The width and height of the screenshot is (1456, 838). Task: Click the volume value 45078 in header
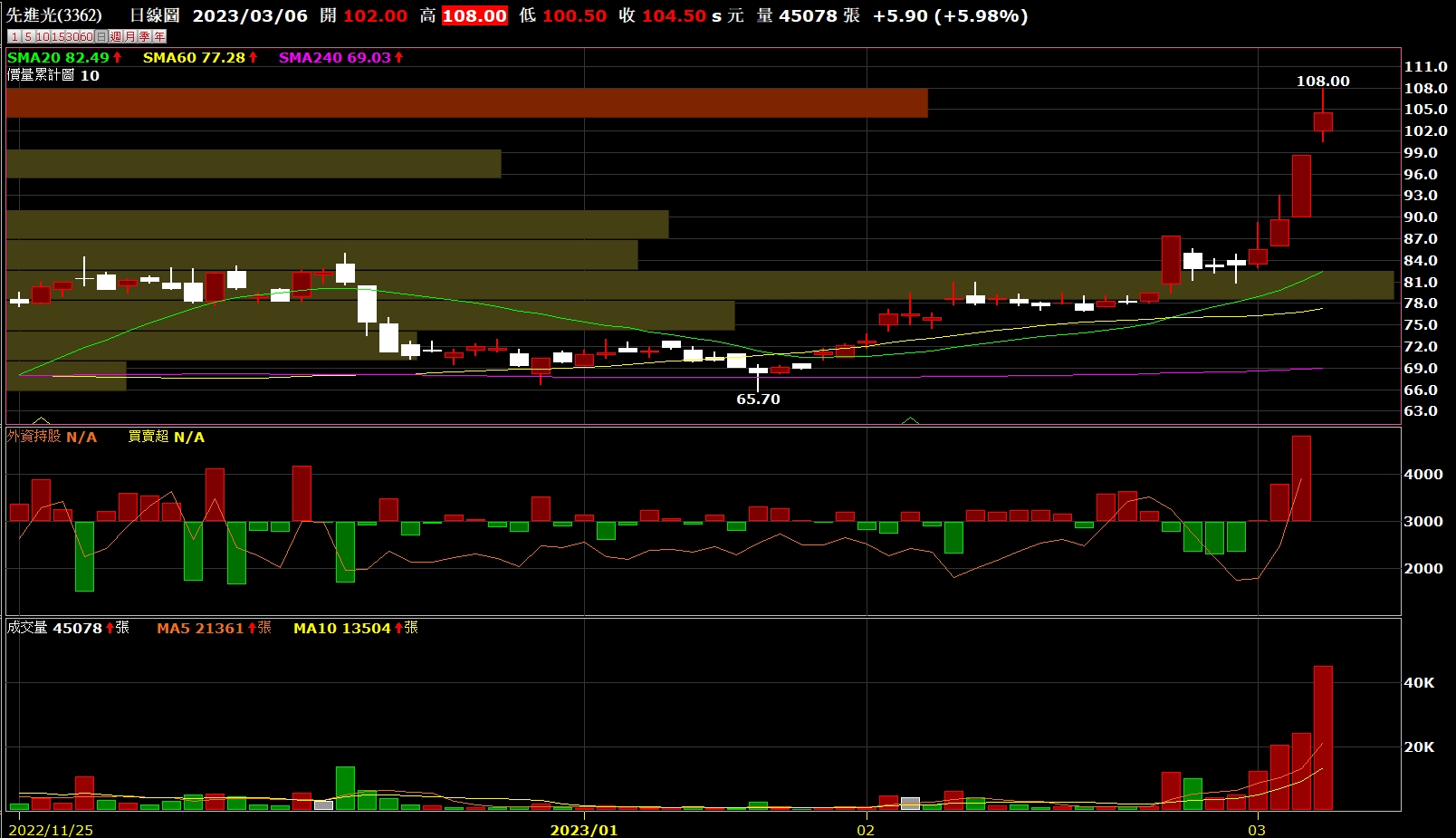[808, 15]
